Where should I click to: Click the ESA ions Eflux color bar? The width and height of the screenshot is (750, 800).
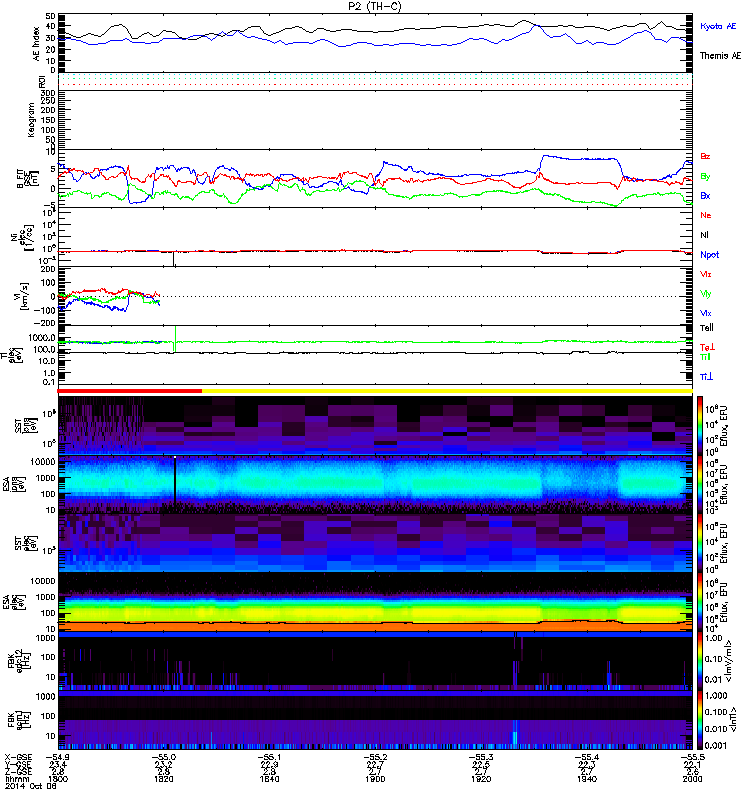[700, 484]
